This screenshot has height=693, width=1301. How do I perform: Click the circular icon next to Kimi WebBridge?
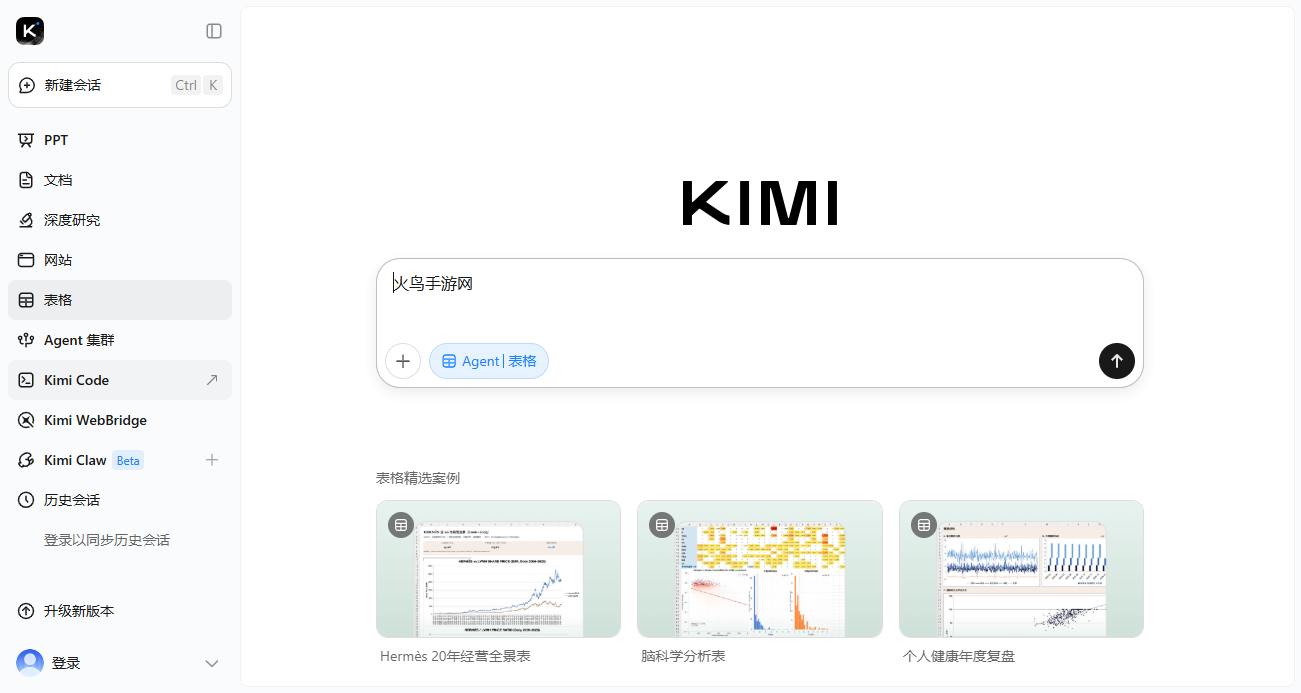[26, 420]
